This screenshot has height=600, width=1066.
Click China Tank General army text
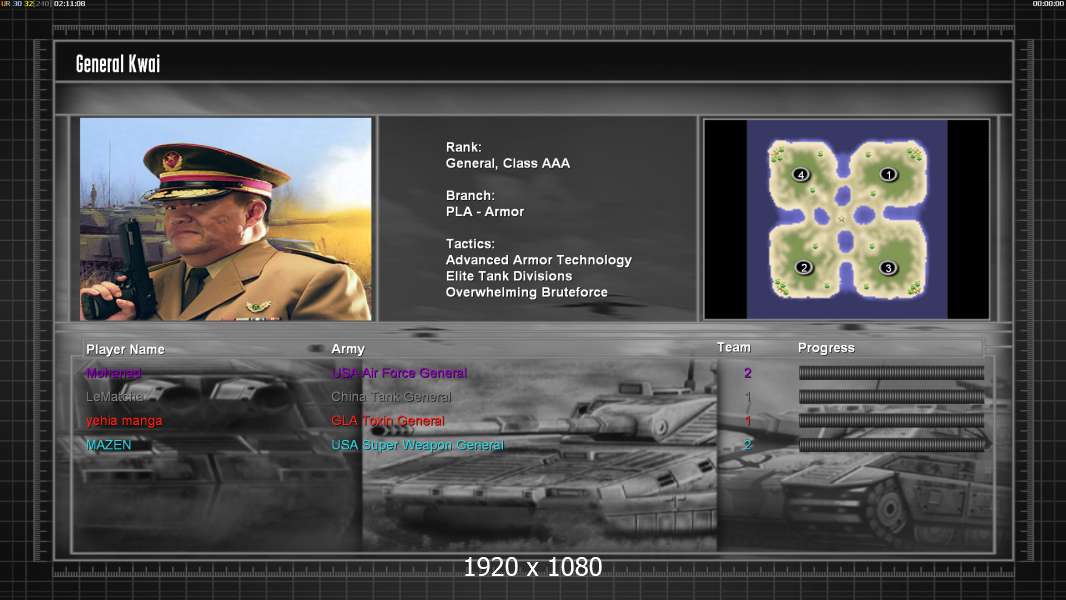click(x=391, y=397)
